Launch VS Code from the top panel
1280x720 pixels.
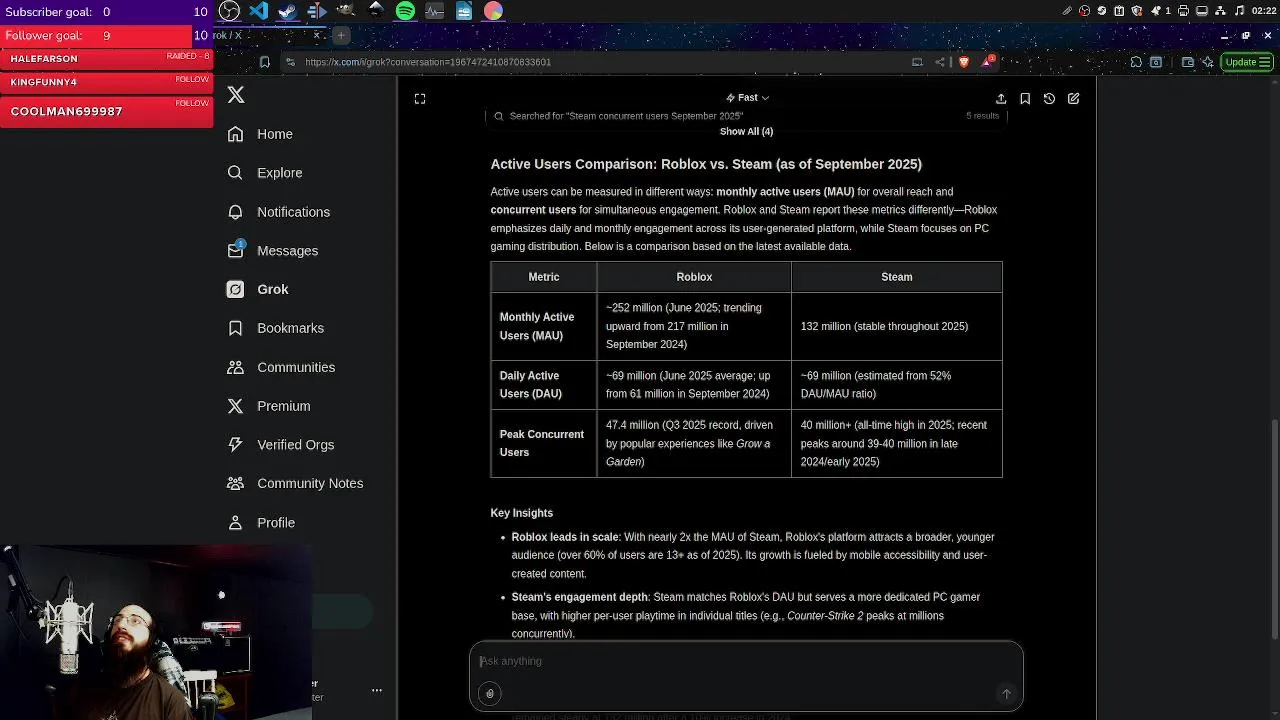pyautogui.click(x=258, y=11)
